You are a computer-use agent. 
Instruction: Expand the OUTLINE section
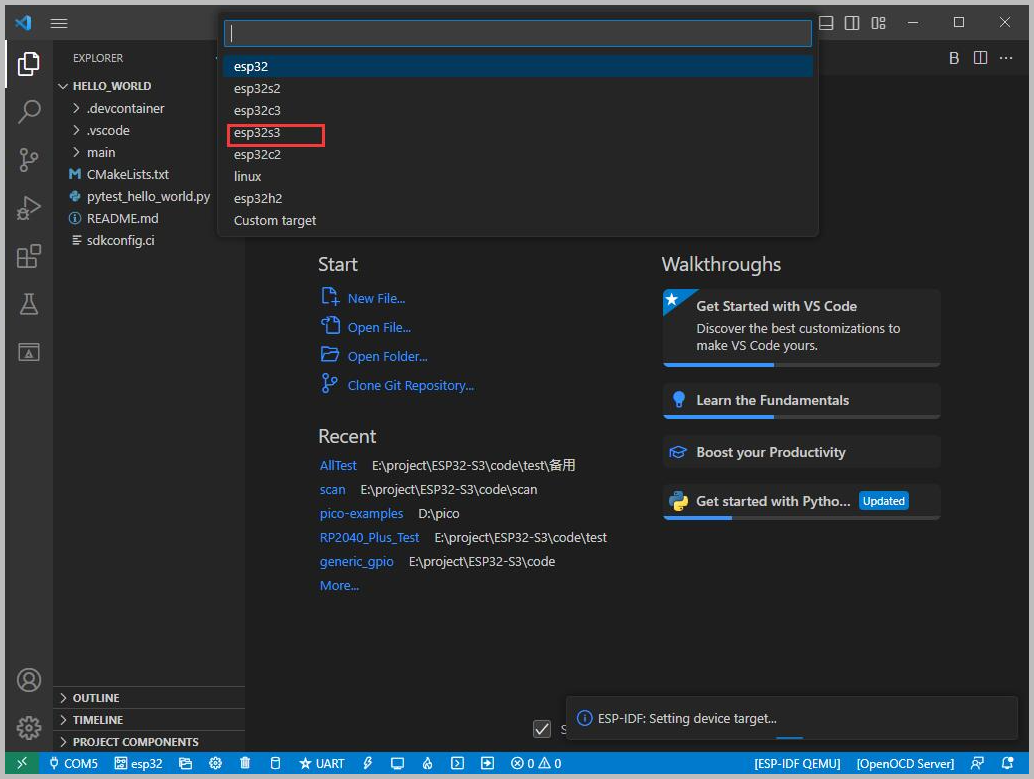(x=96, y=698)
